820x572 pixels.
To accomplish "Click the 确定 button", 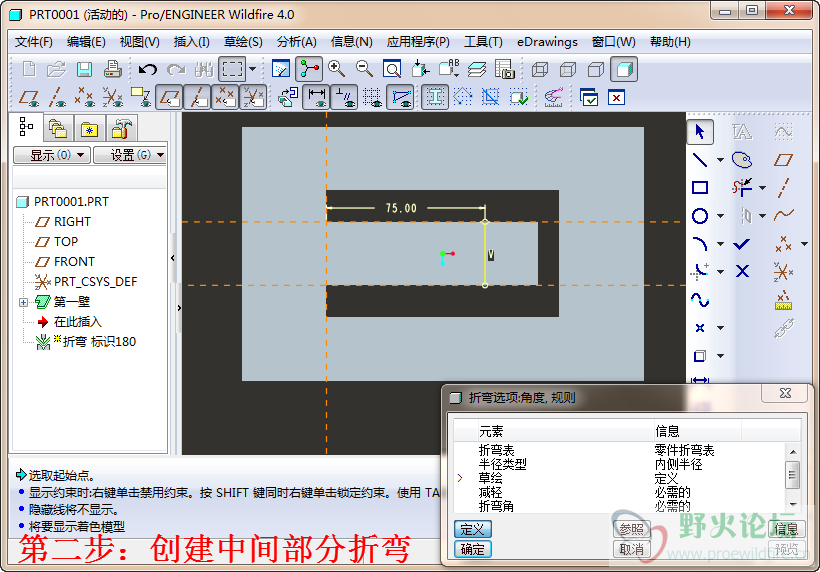I will pyautogui.click(x=473, y=549).
